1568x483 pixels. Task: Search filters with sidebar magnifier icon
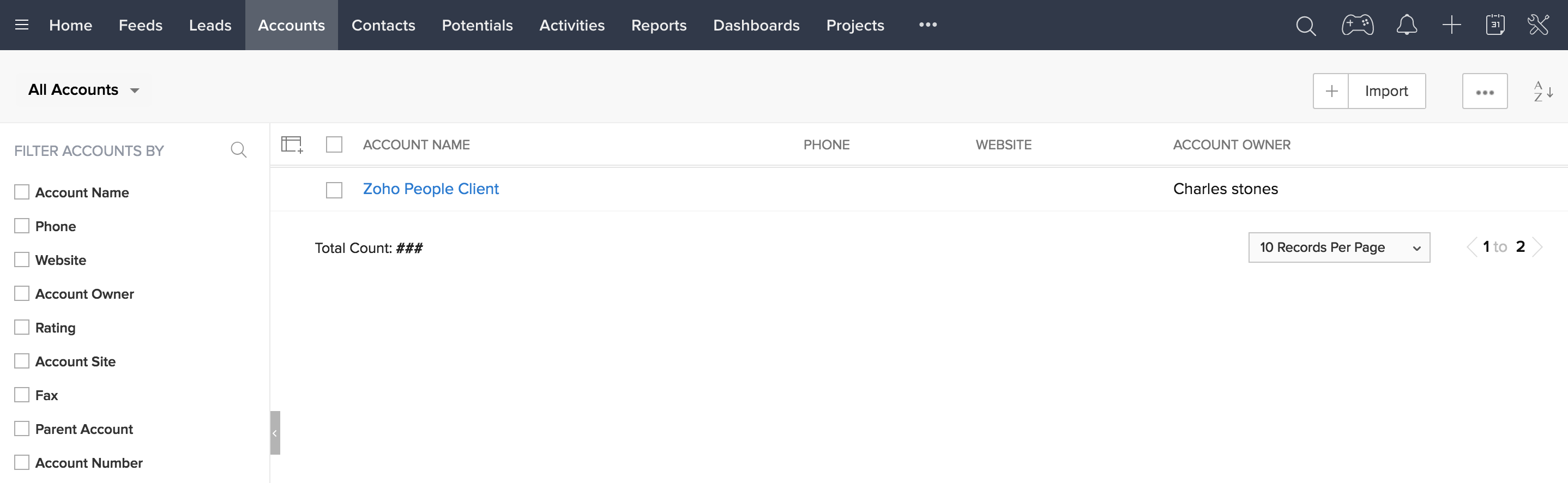(x=239, y=150)
